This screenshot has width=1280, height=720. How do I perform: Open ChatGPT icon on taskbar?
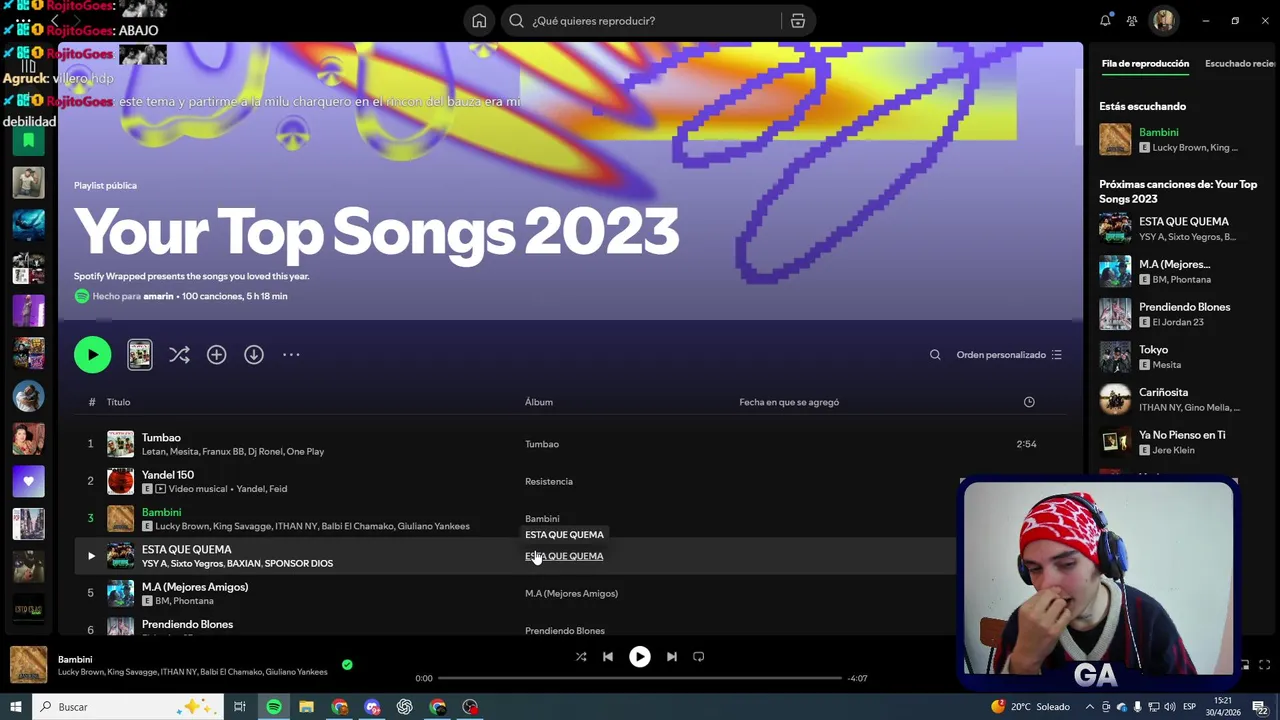[x=405, y=707]
